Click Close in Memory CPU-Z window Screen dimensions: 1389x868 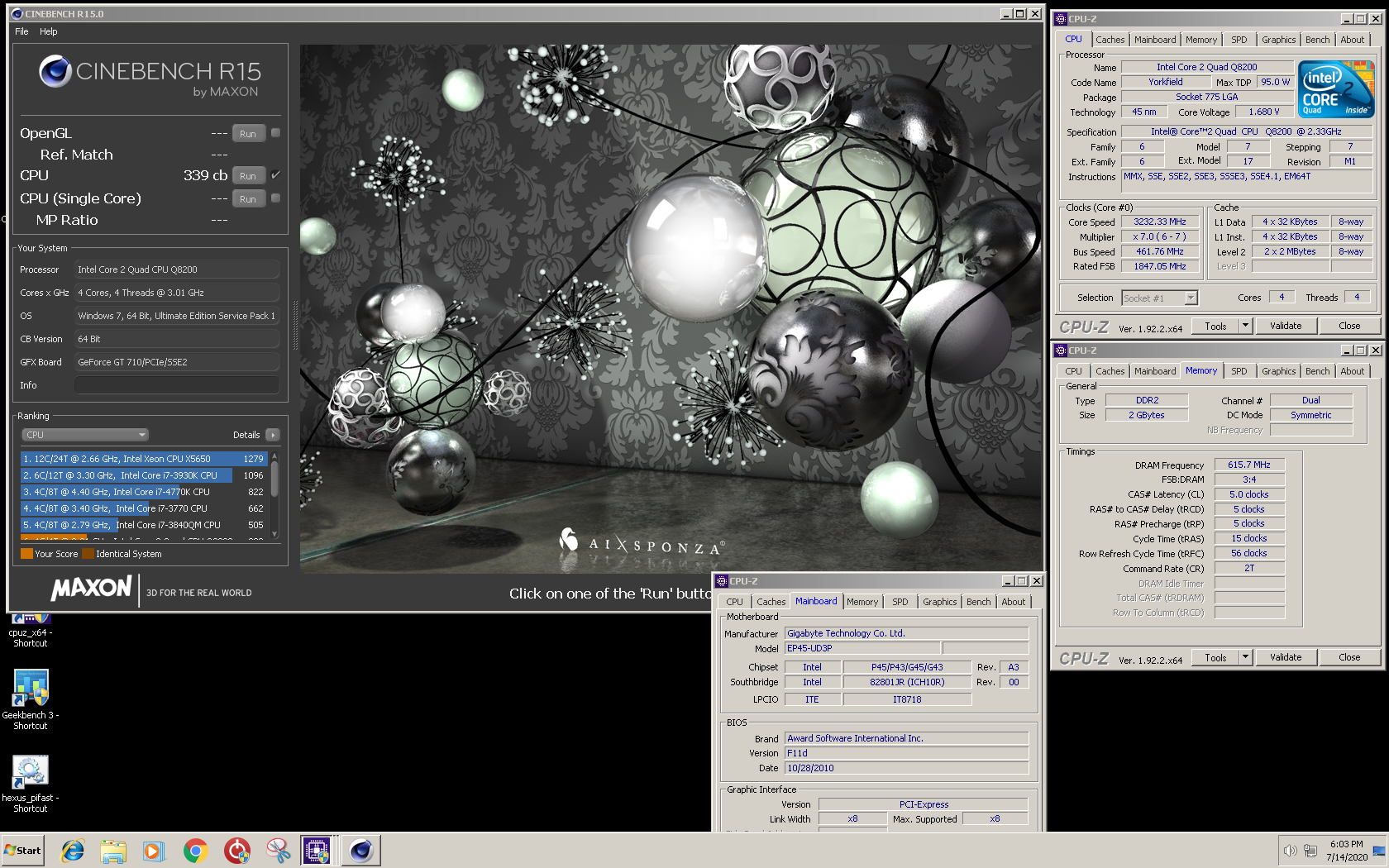click(x=1349, y=657)
